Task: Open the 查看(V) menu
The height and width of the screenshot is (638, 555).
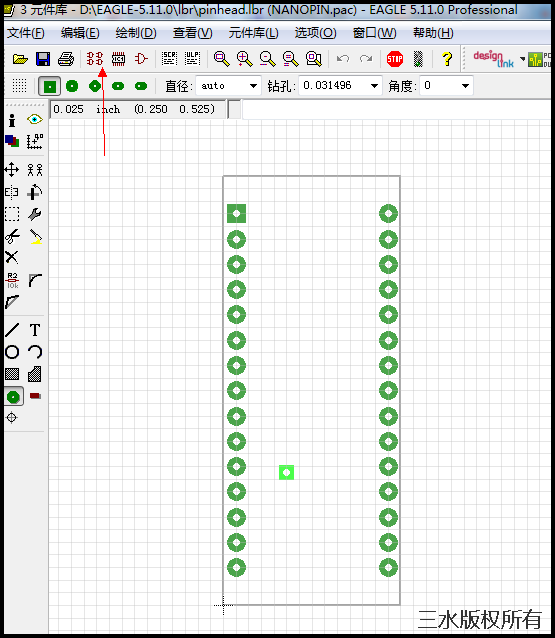Action: pos(192,33)
